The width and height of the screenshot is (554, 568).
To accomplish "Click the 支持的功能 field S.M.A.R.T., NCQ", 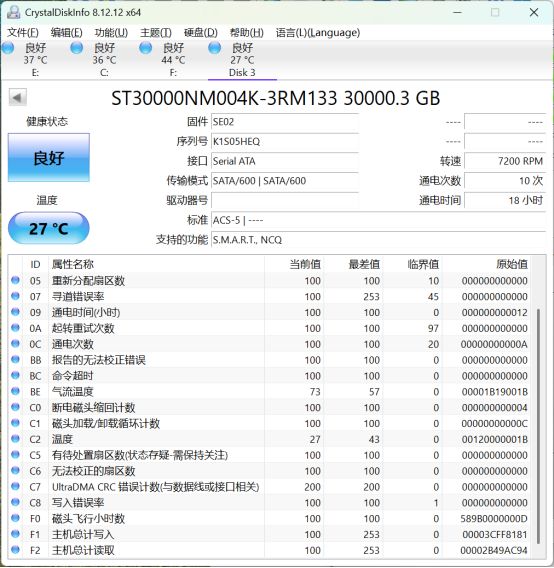I will click(378, 239).
